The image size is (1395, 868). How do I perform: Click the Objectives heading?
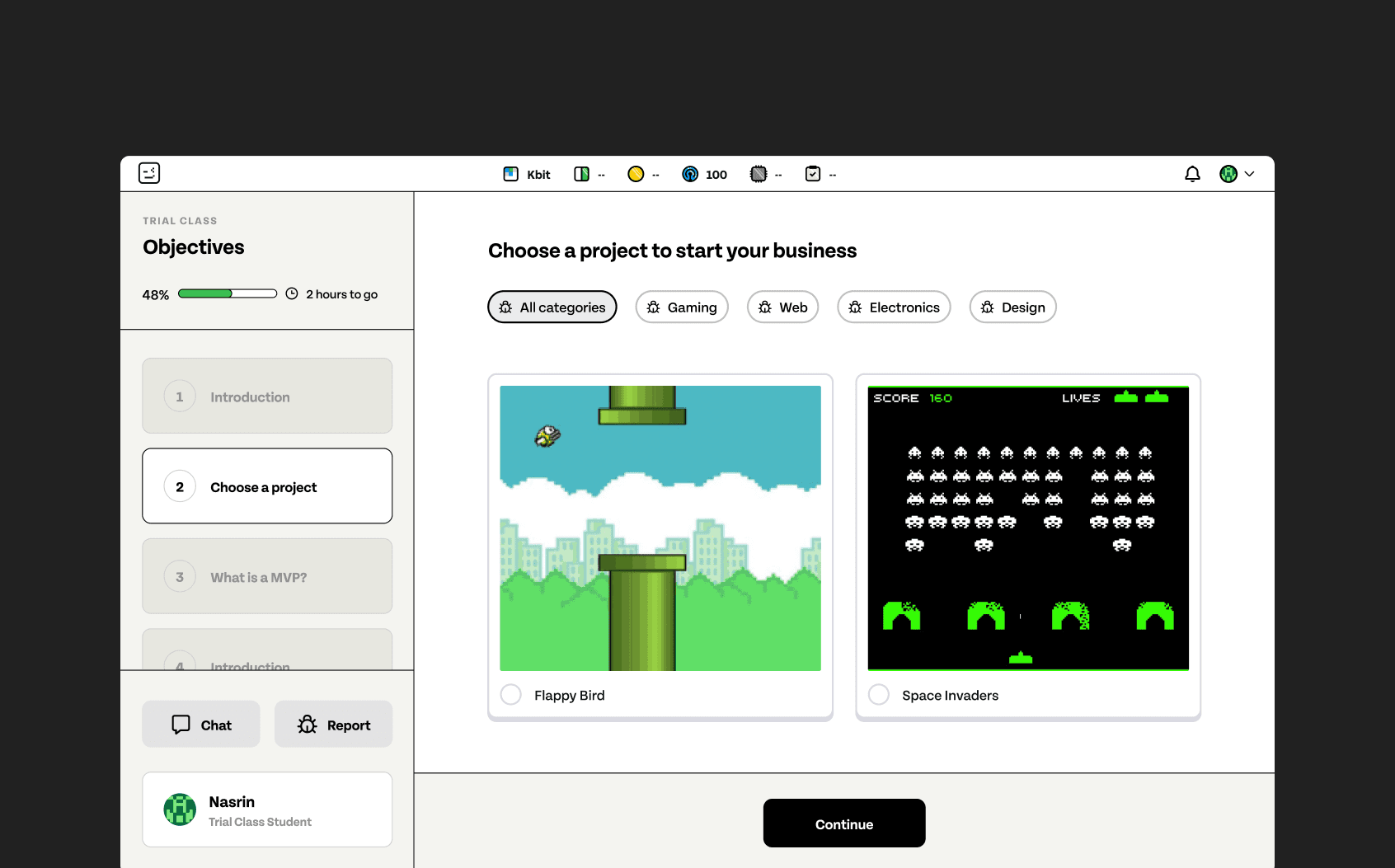coord(194,246)
